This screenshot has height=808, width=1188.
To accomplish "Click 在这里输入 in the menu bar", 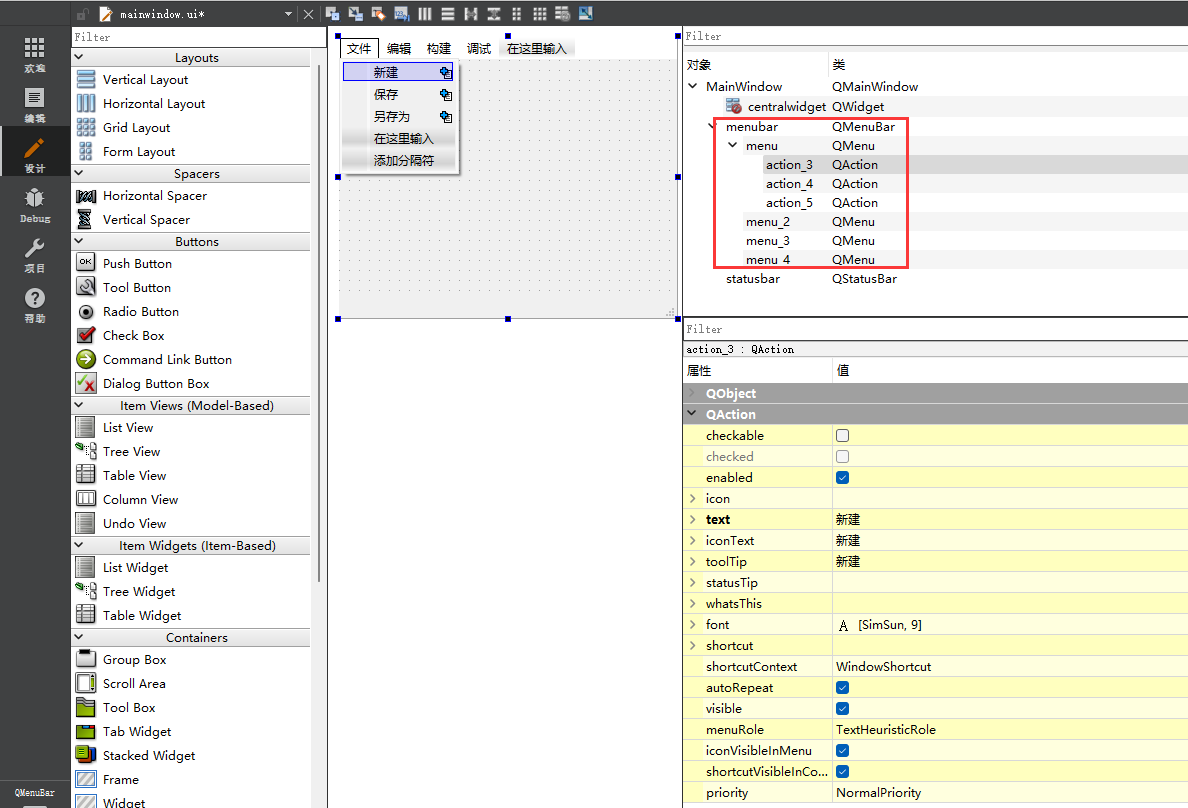I will click(x=536, y=49).
